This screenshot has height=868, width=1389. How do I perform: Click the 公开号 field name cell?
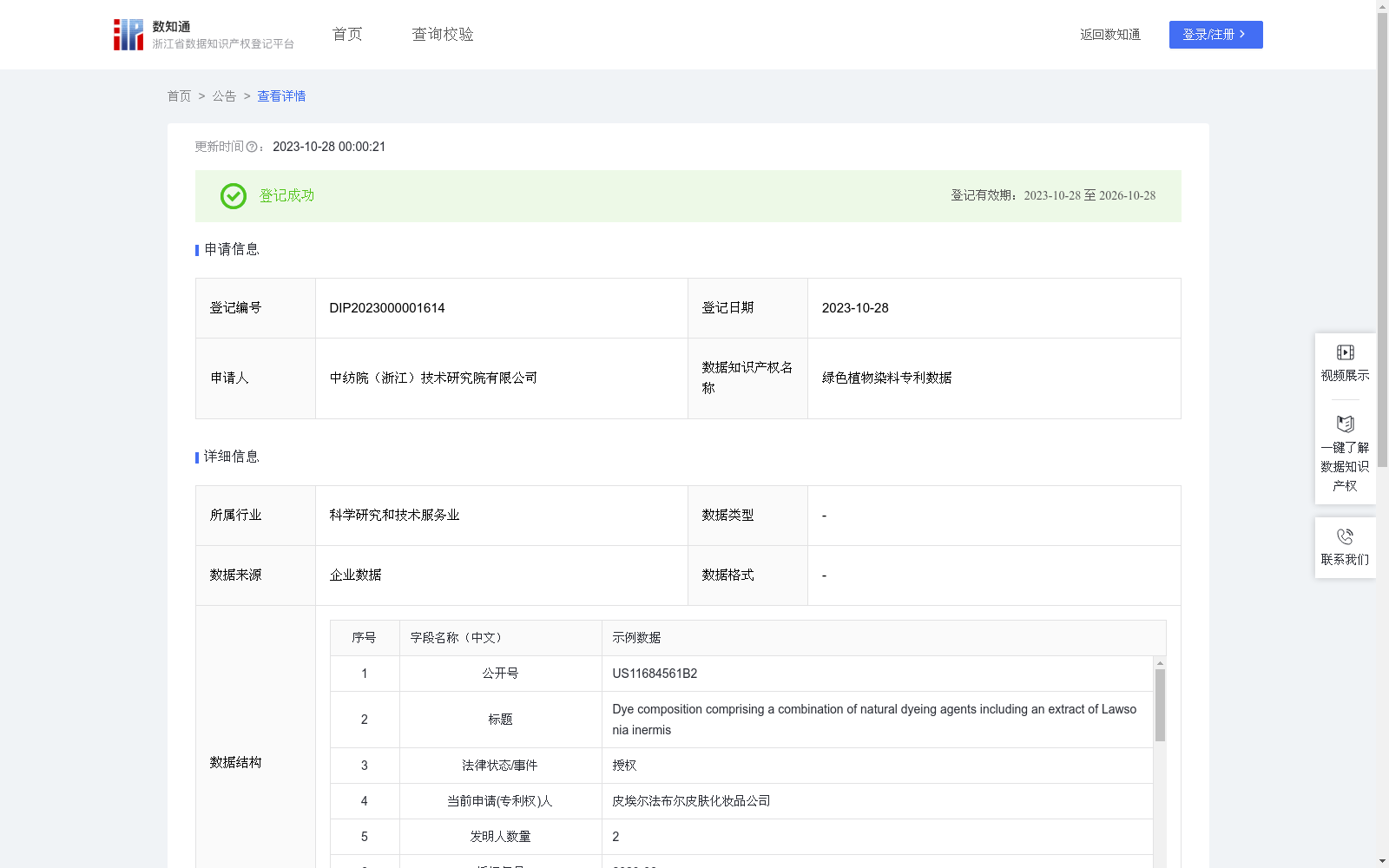coord(501,674)
